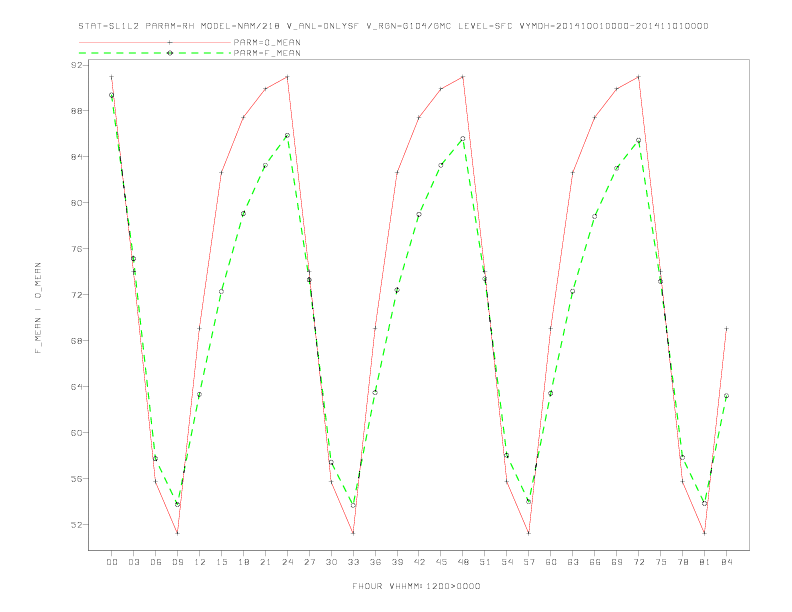Click x-axis forecast hour label 42

coord(419,562)
